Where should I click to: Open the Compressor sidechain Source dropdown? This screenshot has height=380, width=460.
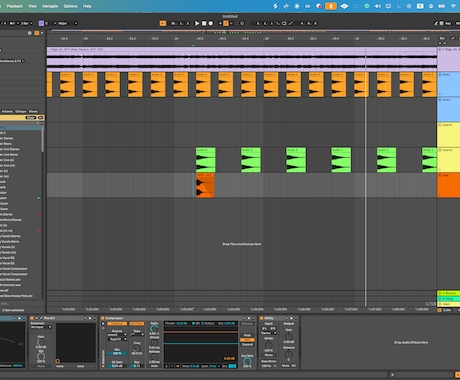(x=117, y=335)
